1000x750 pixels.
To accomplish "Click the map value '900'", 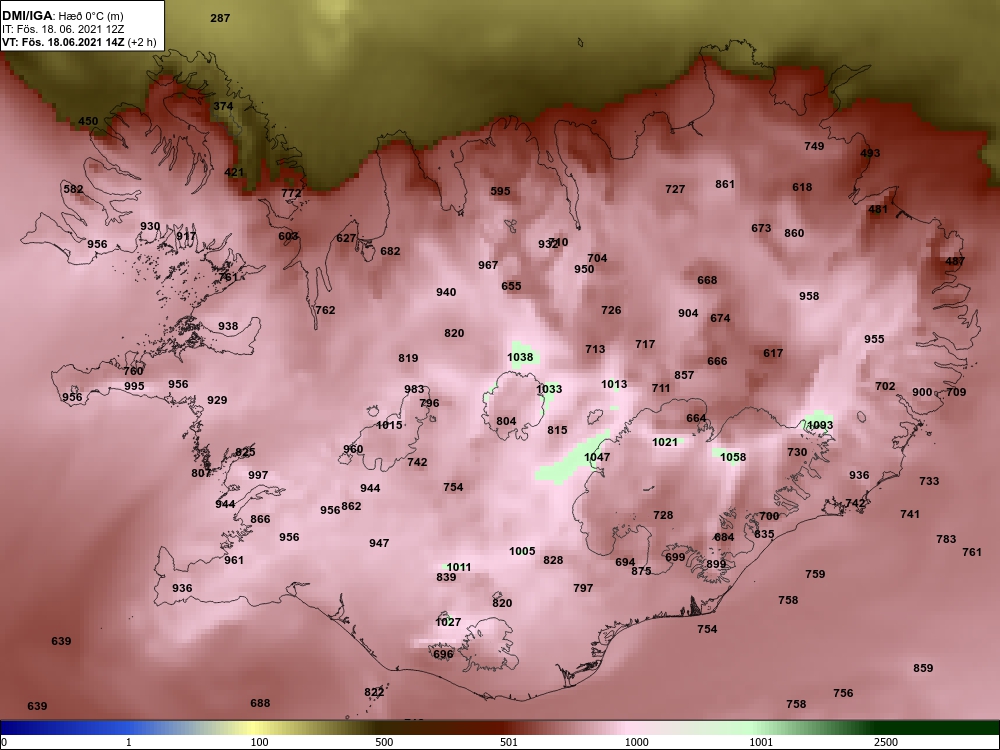I will pyautogui.click(x=922, y=392).
